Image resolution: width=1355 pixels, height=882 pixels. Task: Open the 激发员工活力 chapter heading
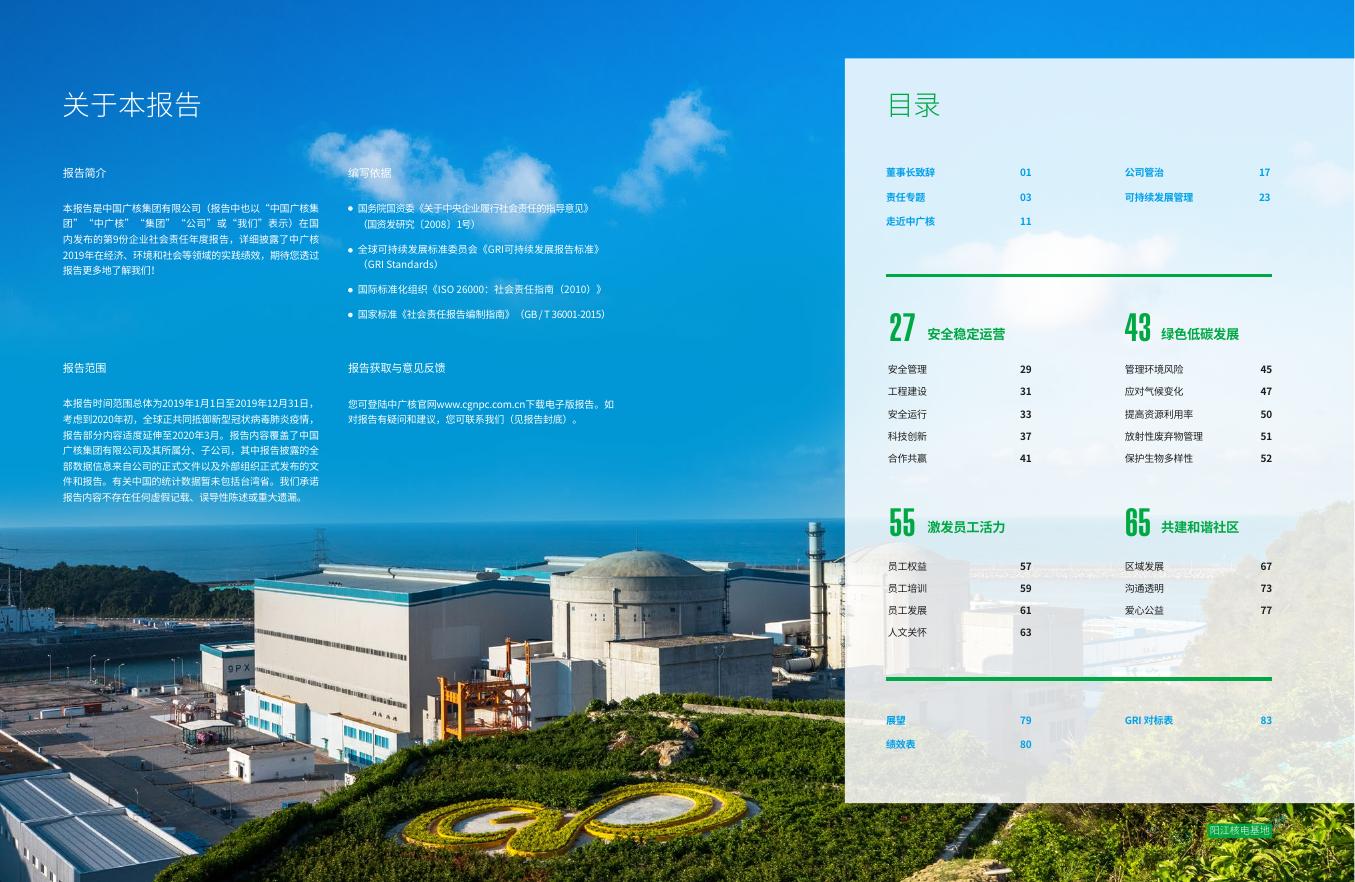[x=965, y=527]
